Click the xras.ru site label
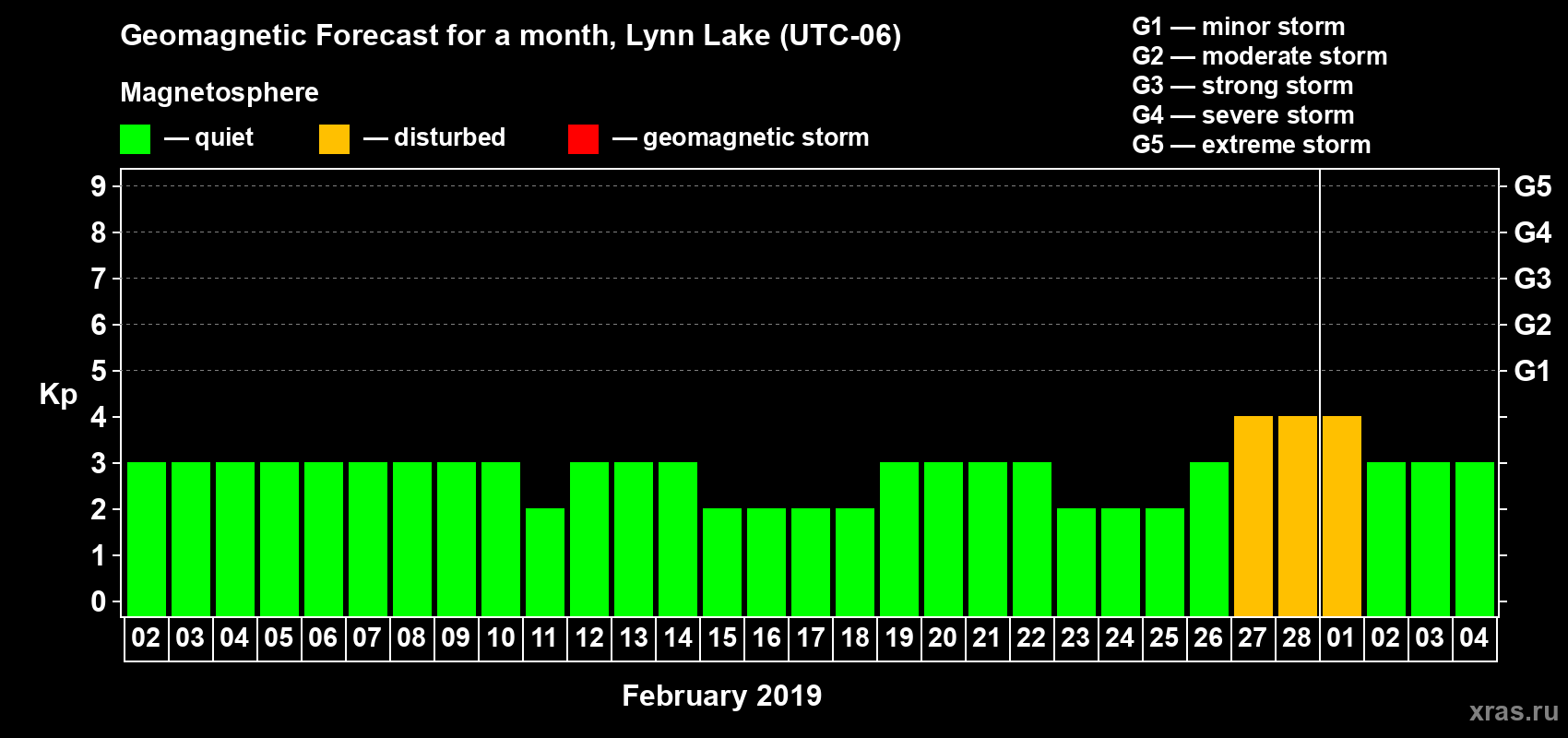1568x738 pixels. [1513, 711]
